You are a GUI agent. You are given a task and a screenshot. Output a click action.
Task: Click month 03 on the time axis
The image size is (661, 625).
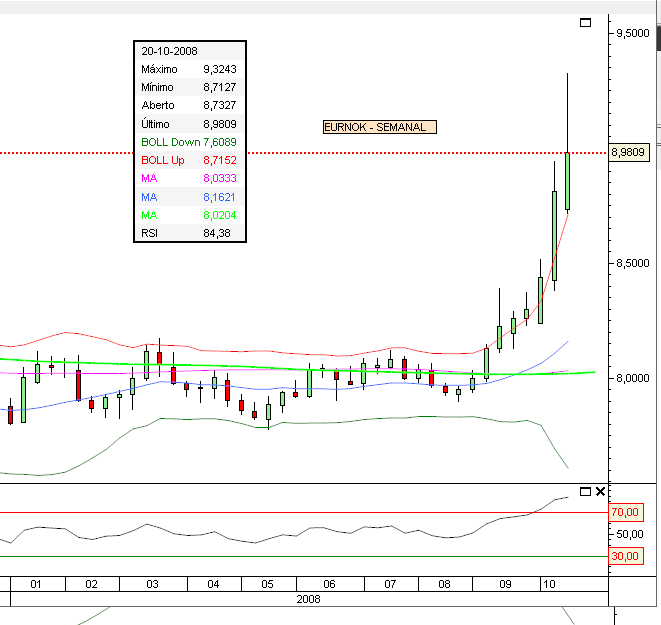point(153,584)
